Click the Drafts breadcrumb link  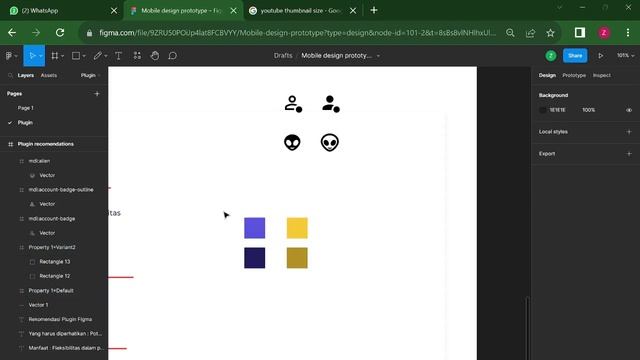click(283, 56)
